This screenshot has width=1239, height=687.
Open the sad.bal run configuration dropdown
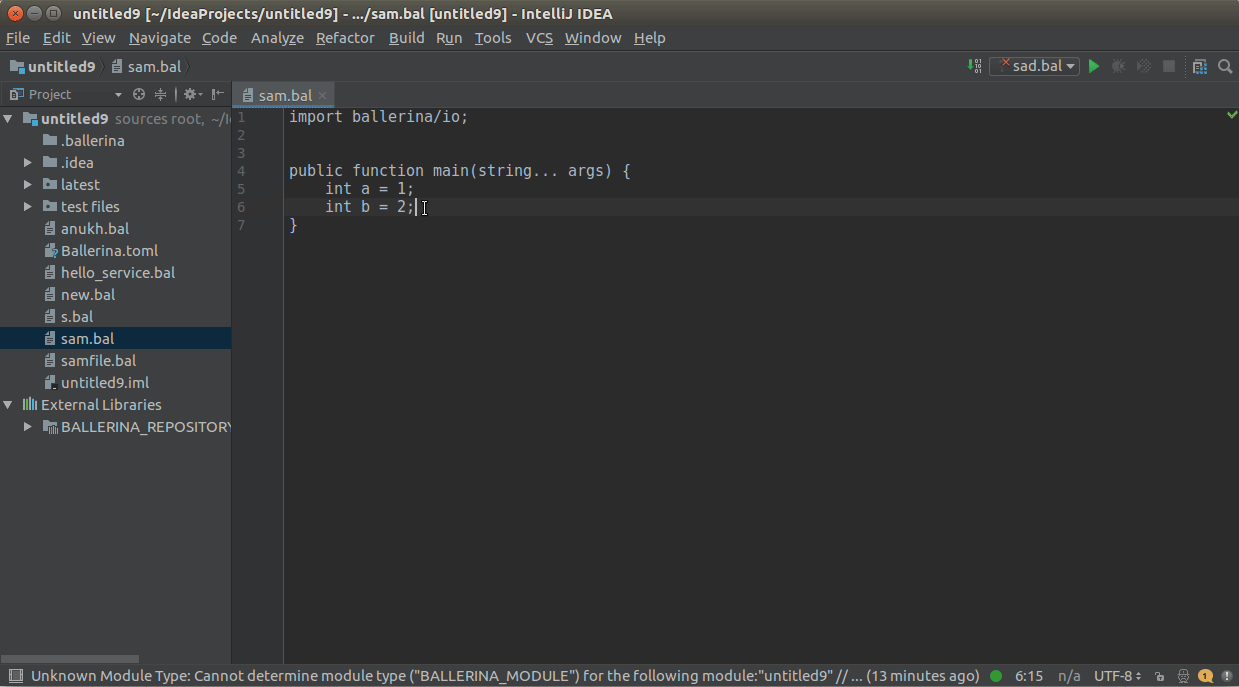tap(1035, 66)
